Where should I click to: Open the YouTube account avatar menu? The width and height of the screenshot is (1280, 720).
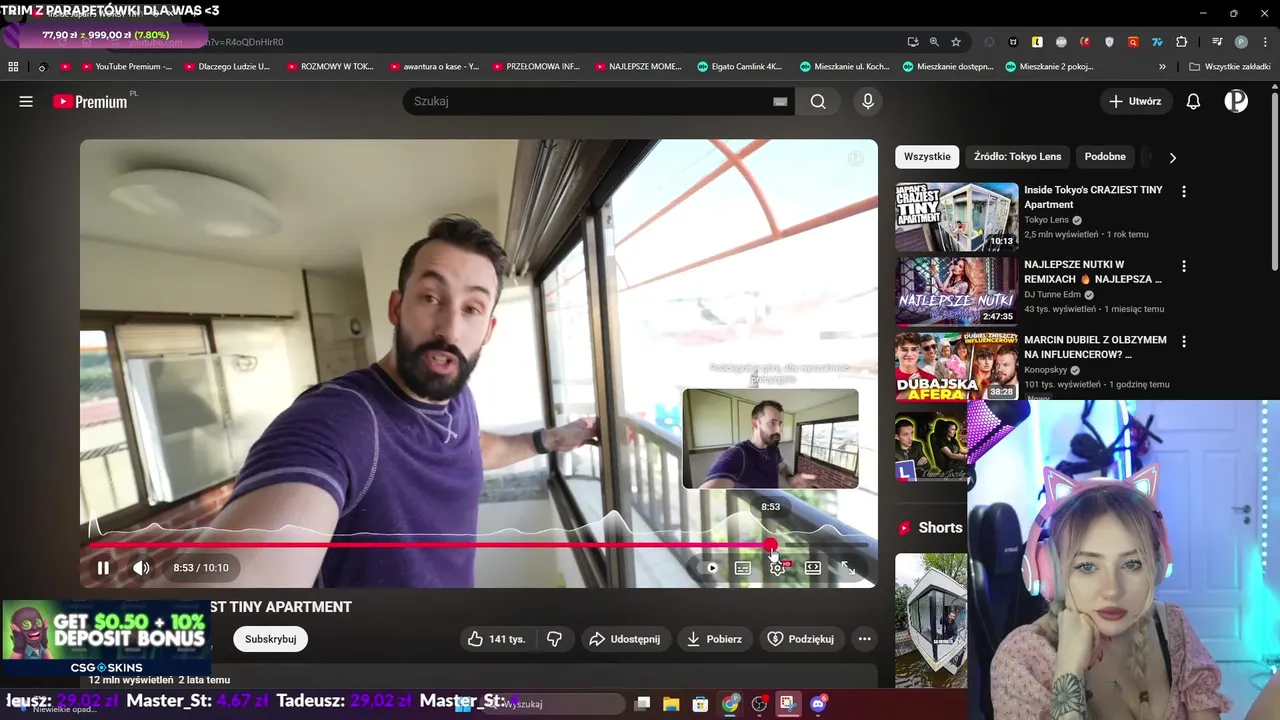click(x=1236, y=101)
